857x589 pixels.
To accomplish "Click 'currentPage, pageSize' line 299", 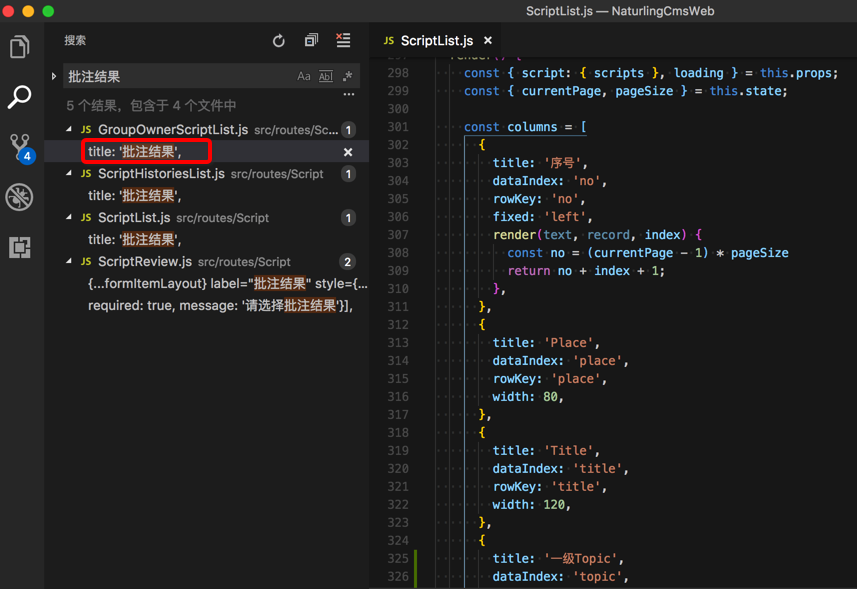I will pos(625,91).
